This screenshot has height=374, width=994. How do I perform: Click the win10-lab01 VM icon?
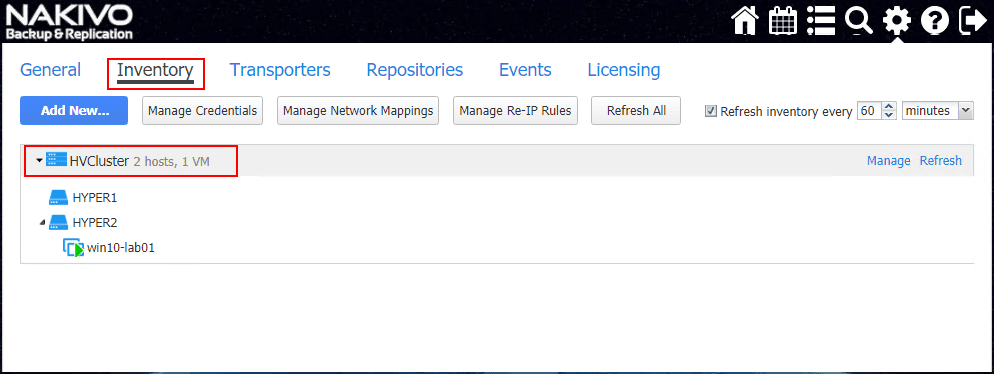coord(73,248)
